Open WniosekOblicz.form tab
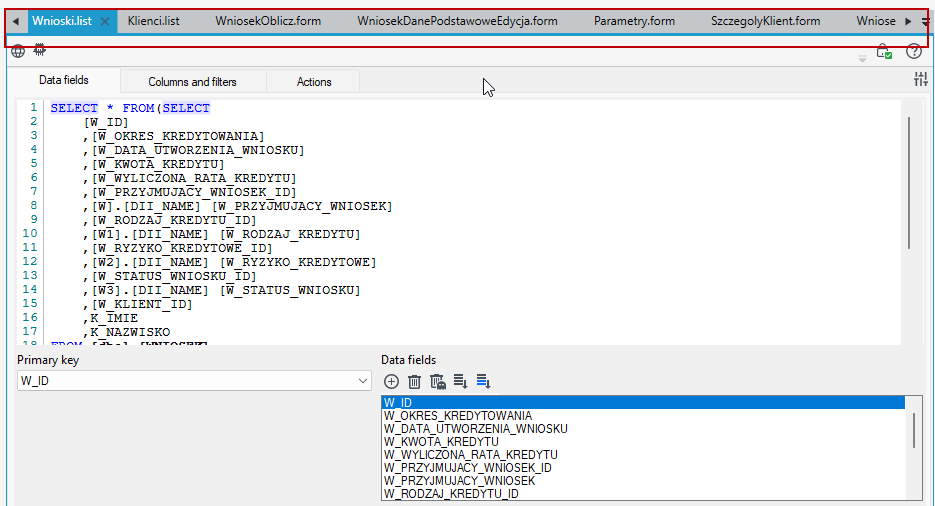The image size is (935, 506). tap(268, 21)
